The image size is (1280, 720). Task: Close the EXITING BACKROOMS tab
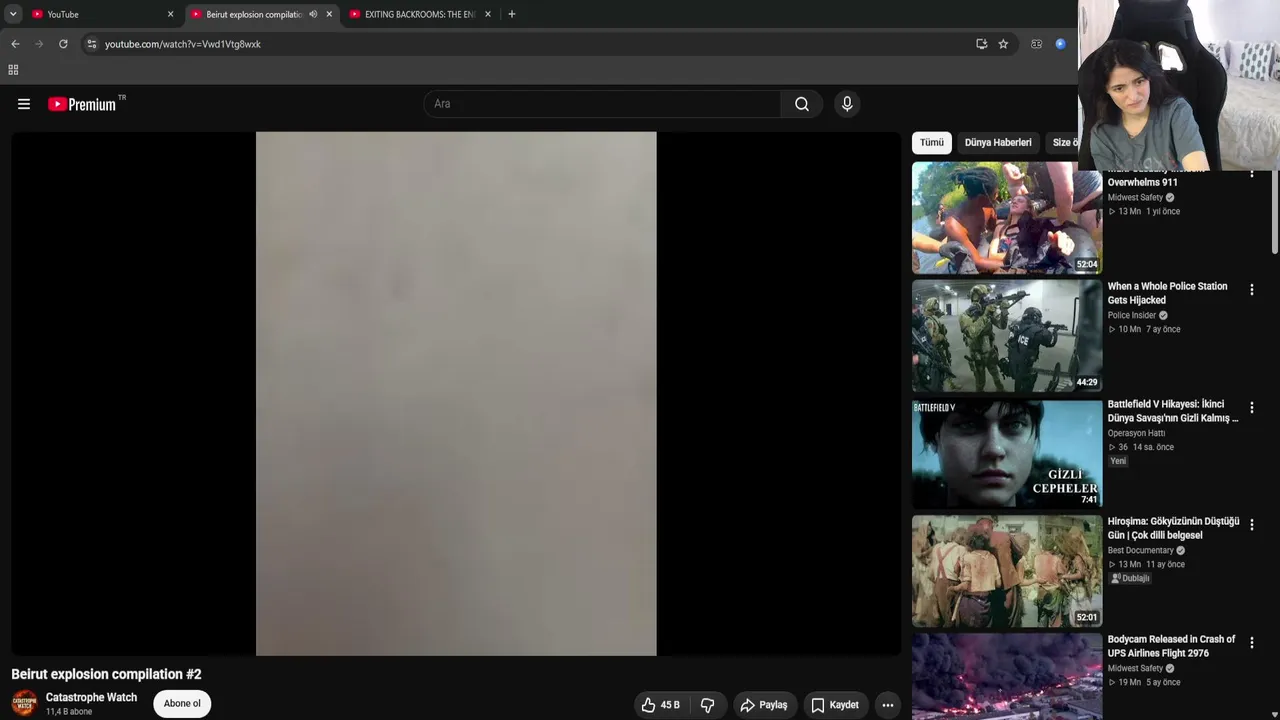pyautogui.click(x=488, y=14)
